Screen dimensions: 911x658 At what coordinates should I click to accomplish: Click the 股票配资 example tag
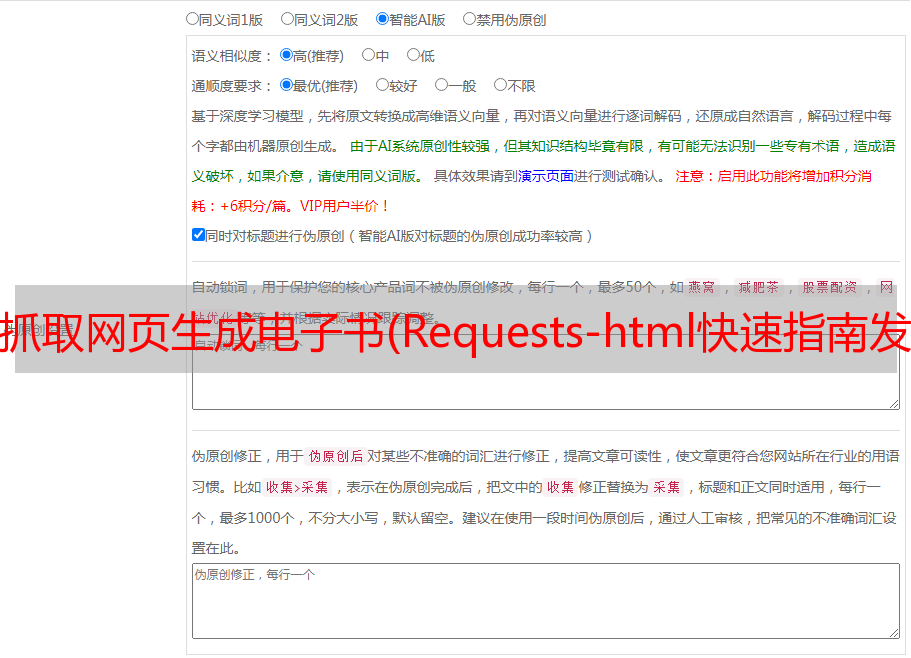tap(830, 287)
